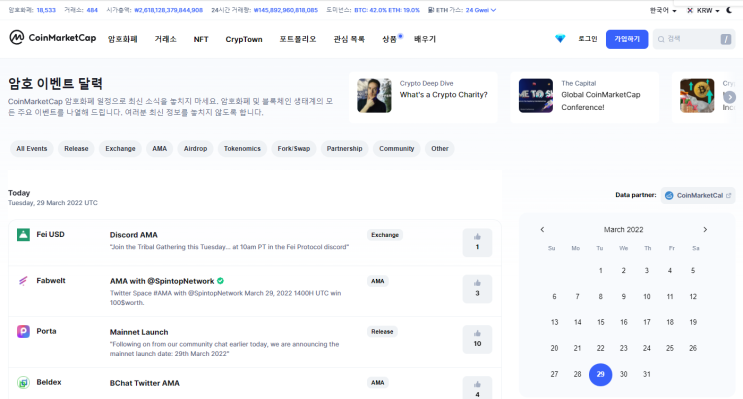Viewport: 743px width, 399px height.
Task: Open the Global CoinMarketCap Conference card thumbnail
Action: [536, 95]
